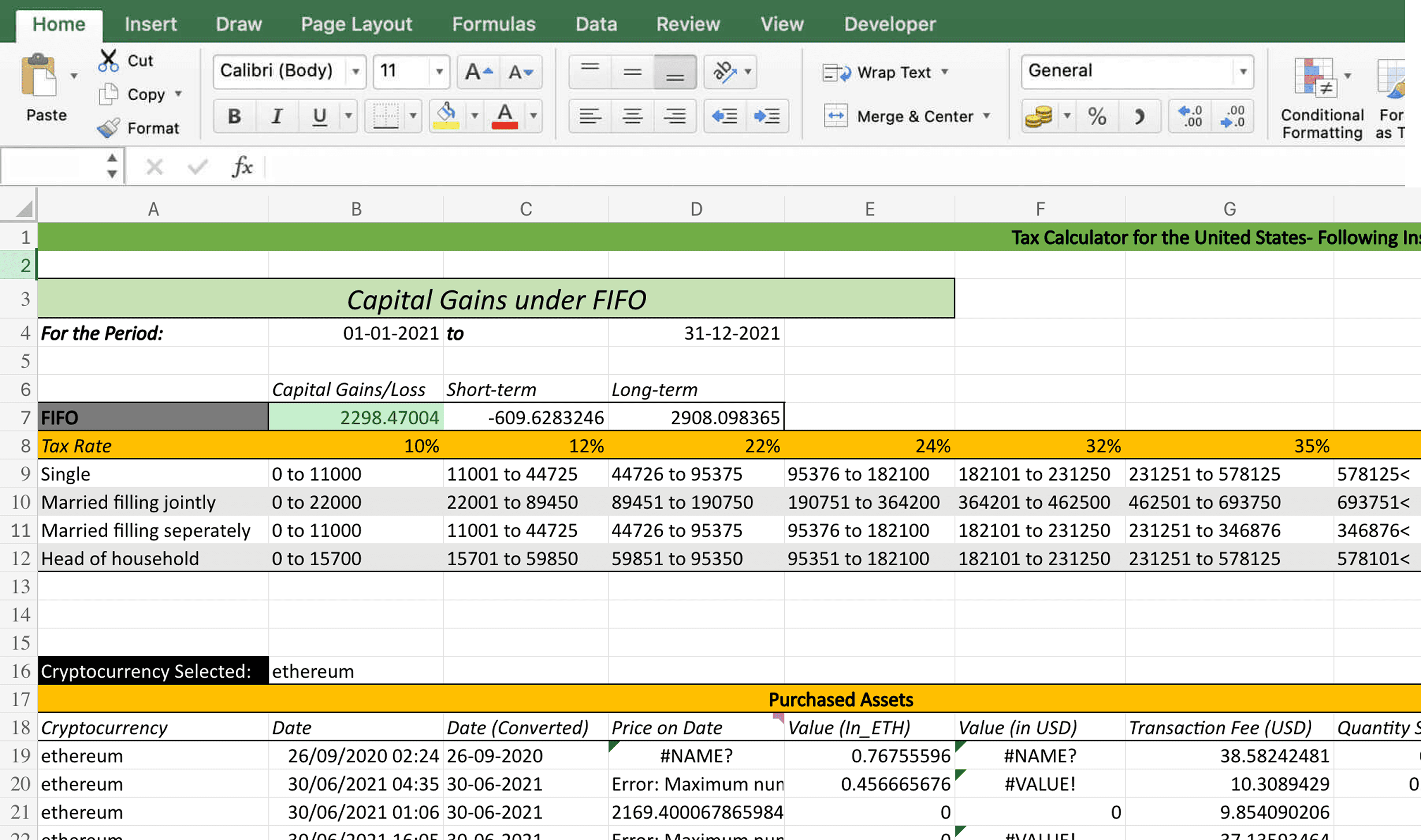Click the Percent Style icon
The height and width of the screenshot is (840, 1421).
(x=1097, y=116)
